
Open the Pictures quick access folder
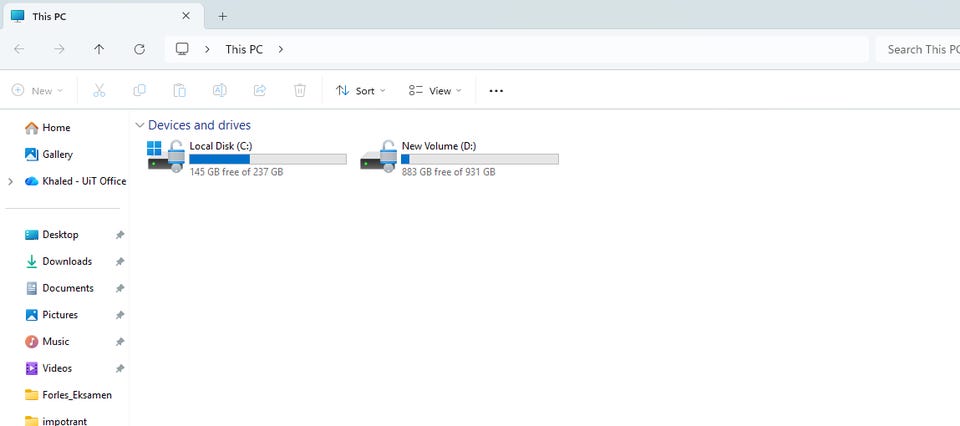(51, 315)
